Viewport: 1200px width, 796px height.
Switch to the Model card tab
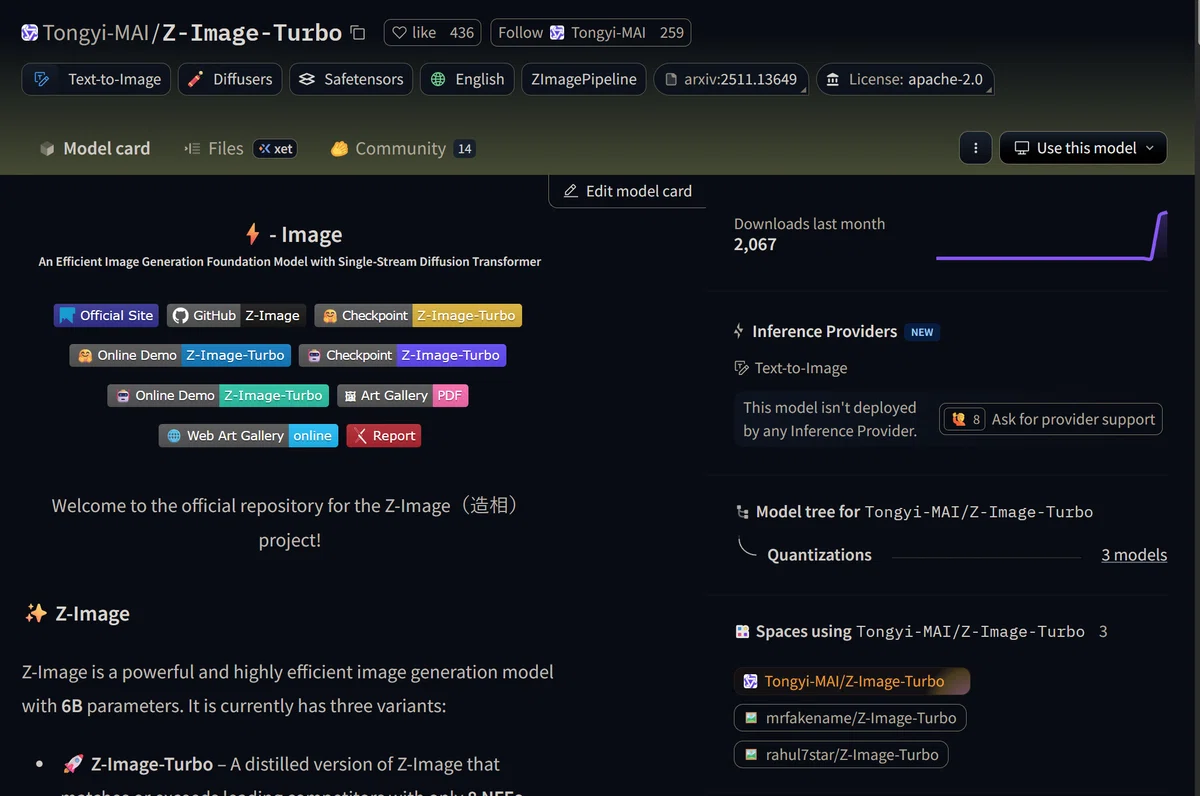(94, 148)
